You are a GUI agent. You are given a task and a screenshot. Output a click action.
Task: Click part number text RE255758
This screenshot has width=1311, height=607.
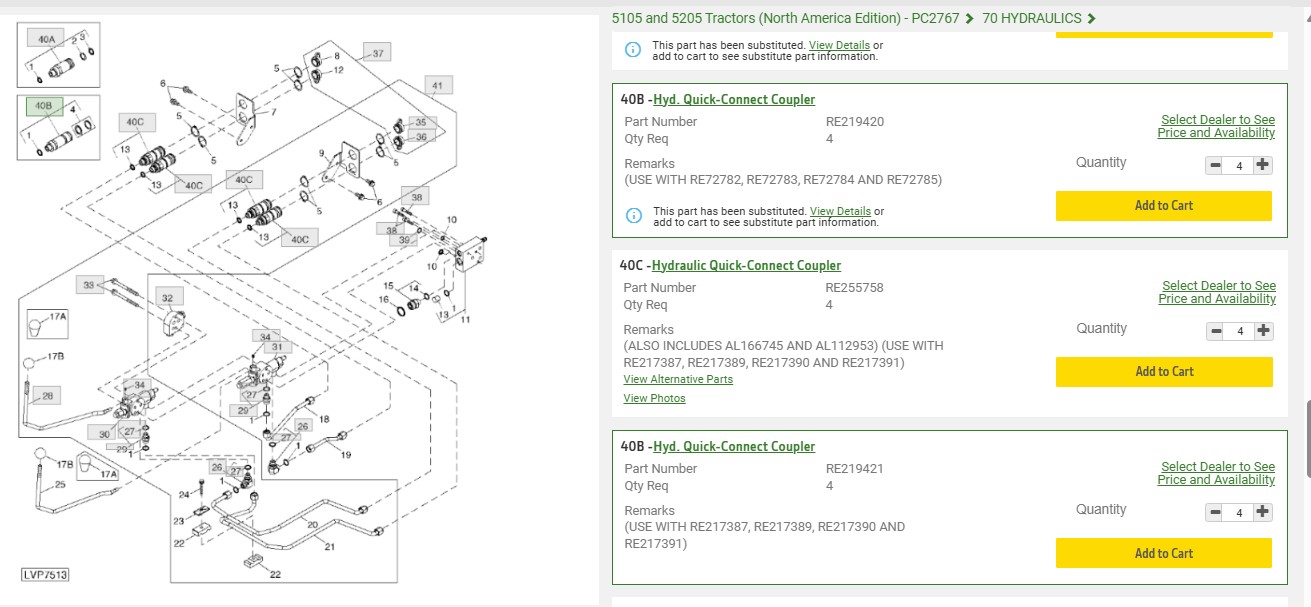855,288
